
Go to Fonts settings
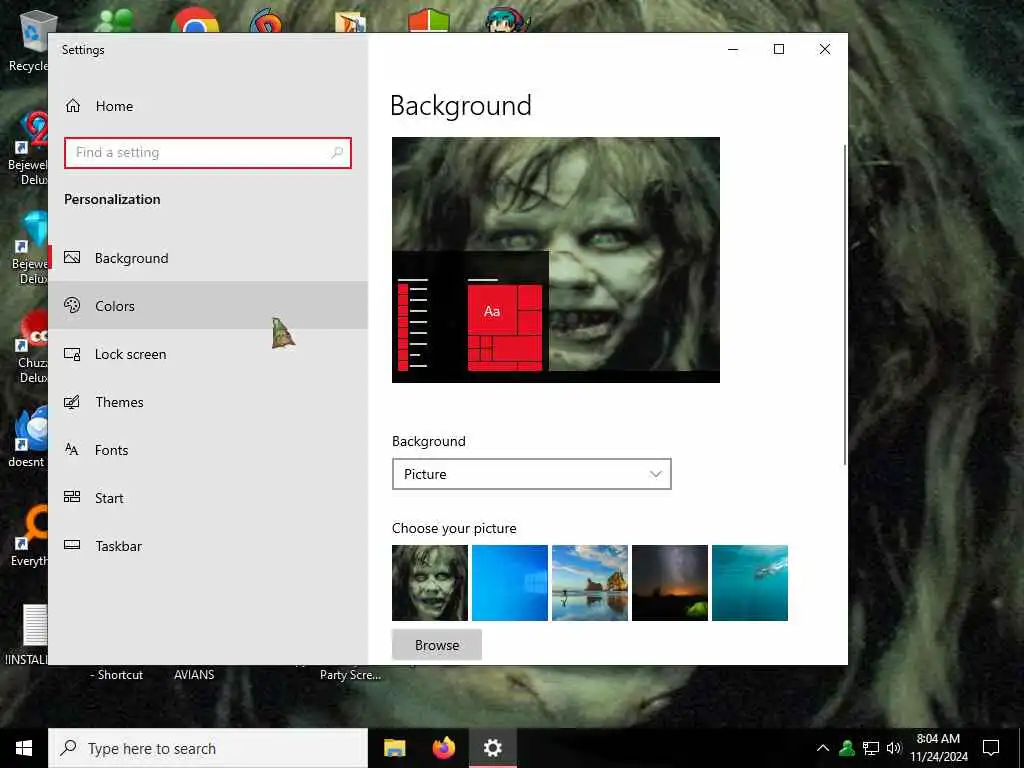208,450
